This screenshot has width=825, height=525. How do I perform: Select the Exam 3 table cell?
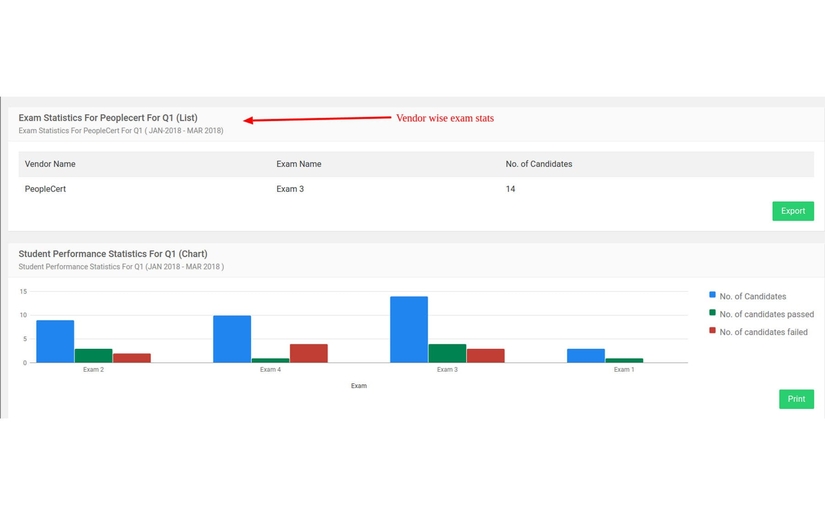click(x=290, y=189)
